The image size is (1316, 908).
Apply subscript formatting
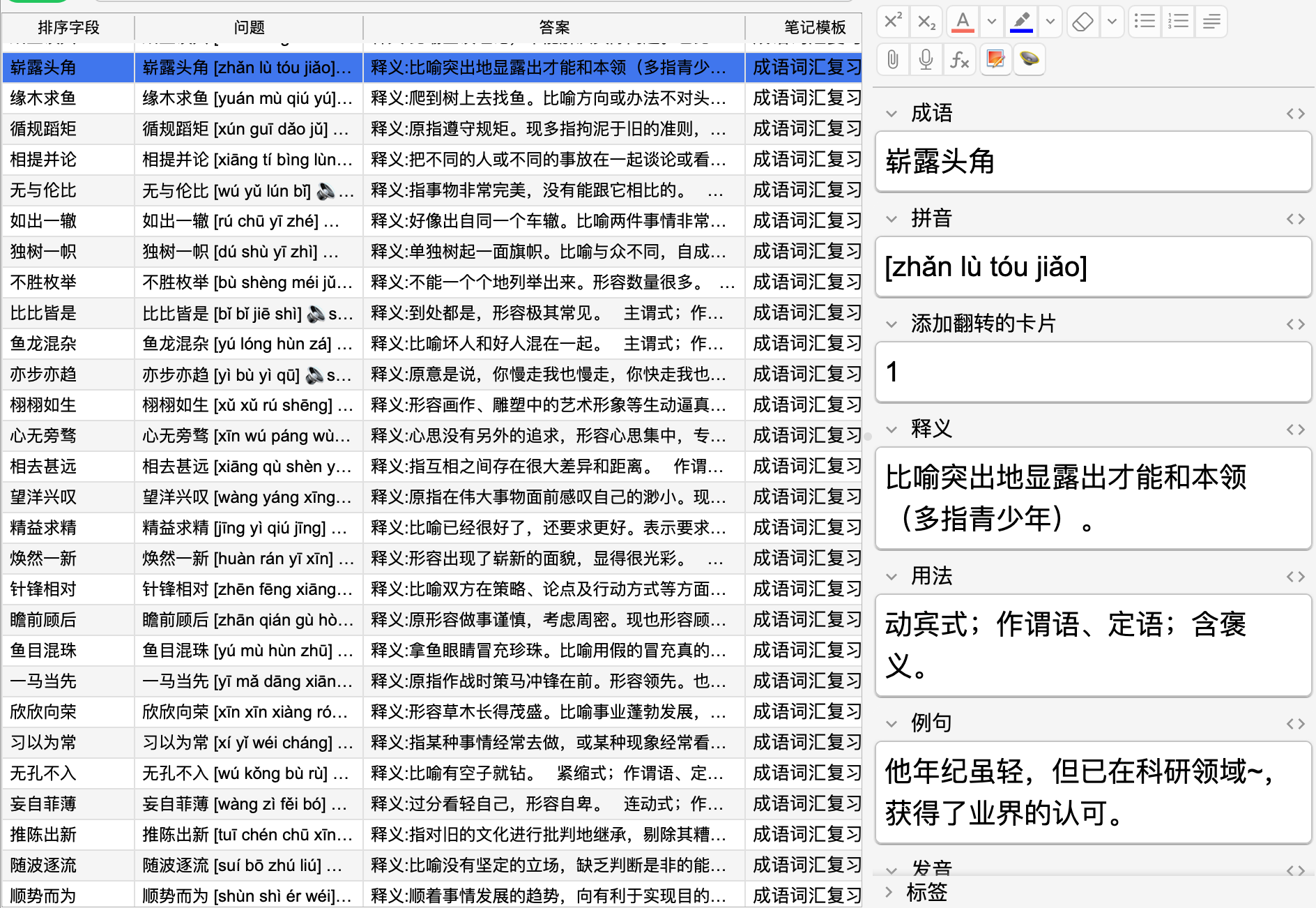click(x=926, y=22)
